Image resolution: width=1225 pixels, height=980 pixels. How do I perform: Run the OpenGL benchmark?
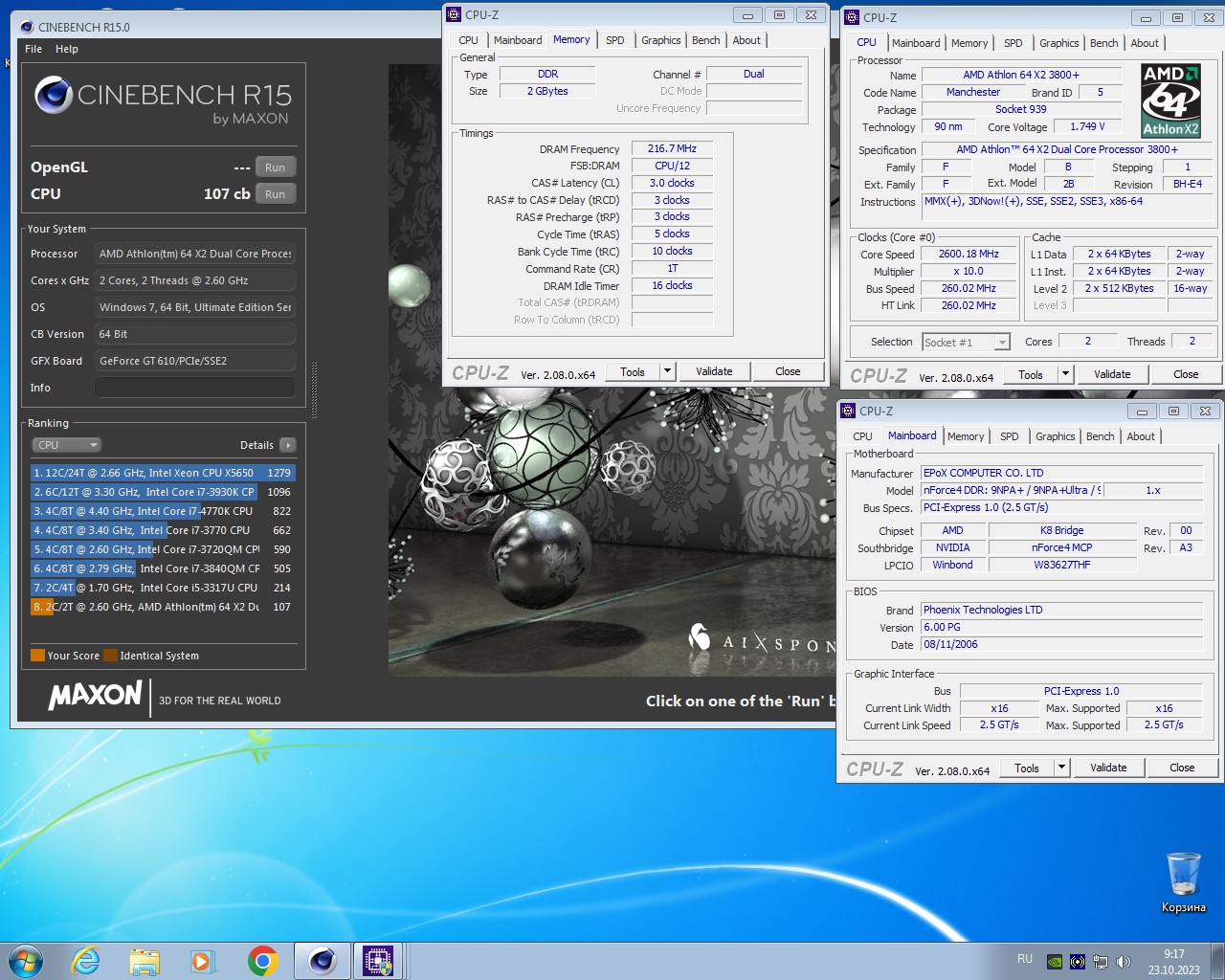point(276,167)
